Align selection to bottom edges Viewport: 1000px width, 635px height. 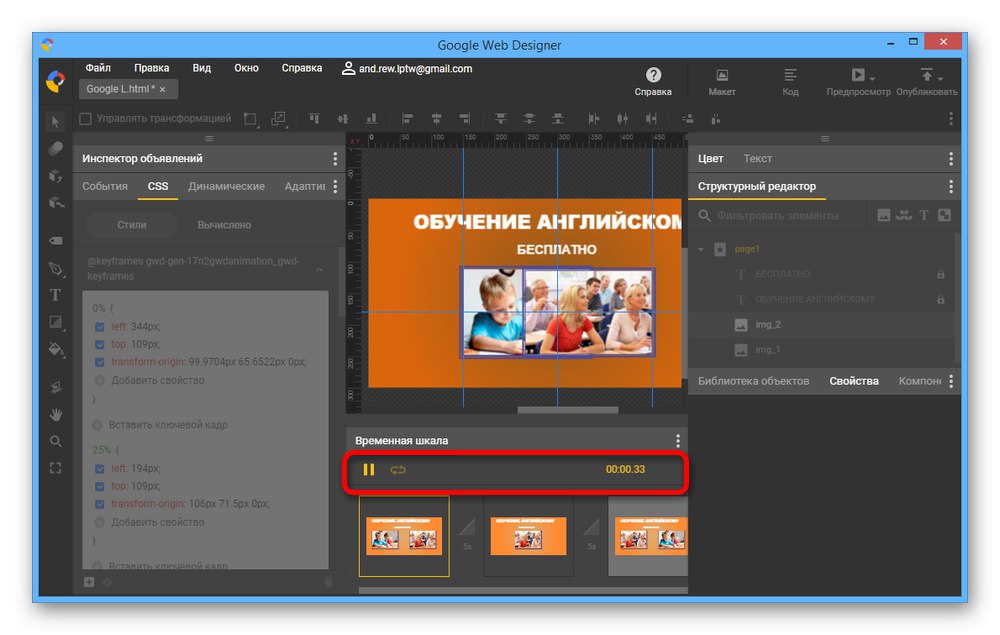(371, 119)
